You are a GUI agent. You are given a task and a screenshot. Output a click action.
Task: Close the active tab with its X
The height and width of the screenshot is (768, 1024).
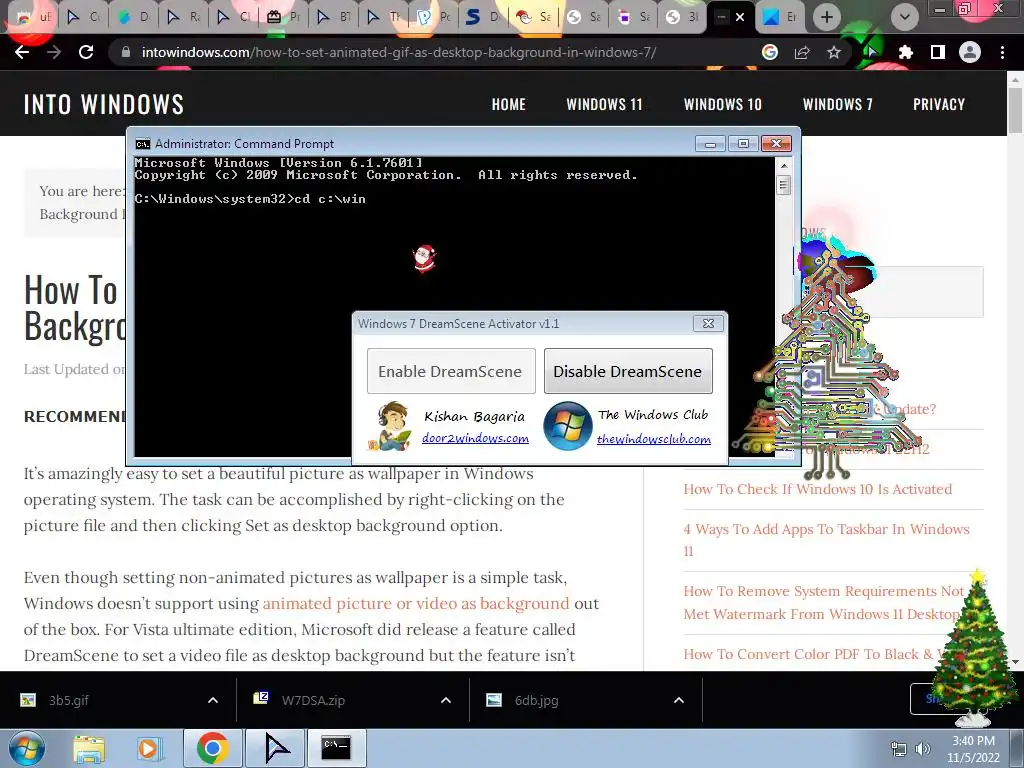click(740, 17)
